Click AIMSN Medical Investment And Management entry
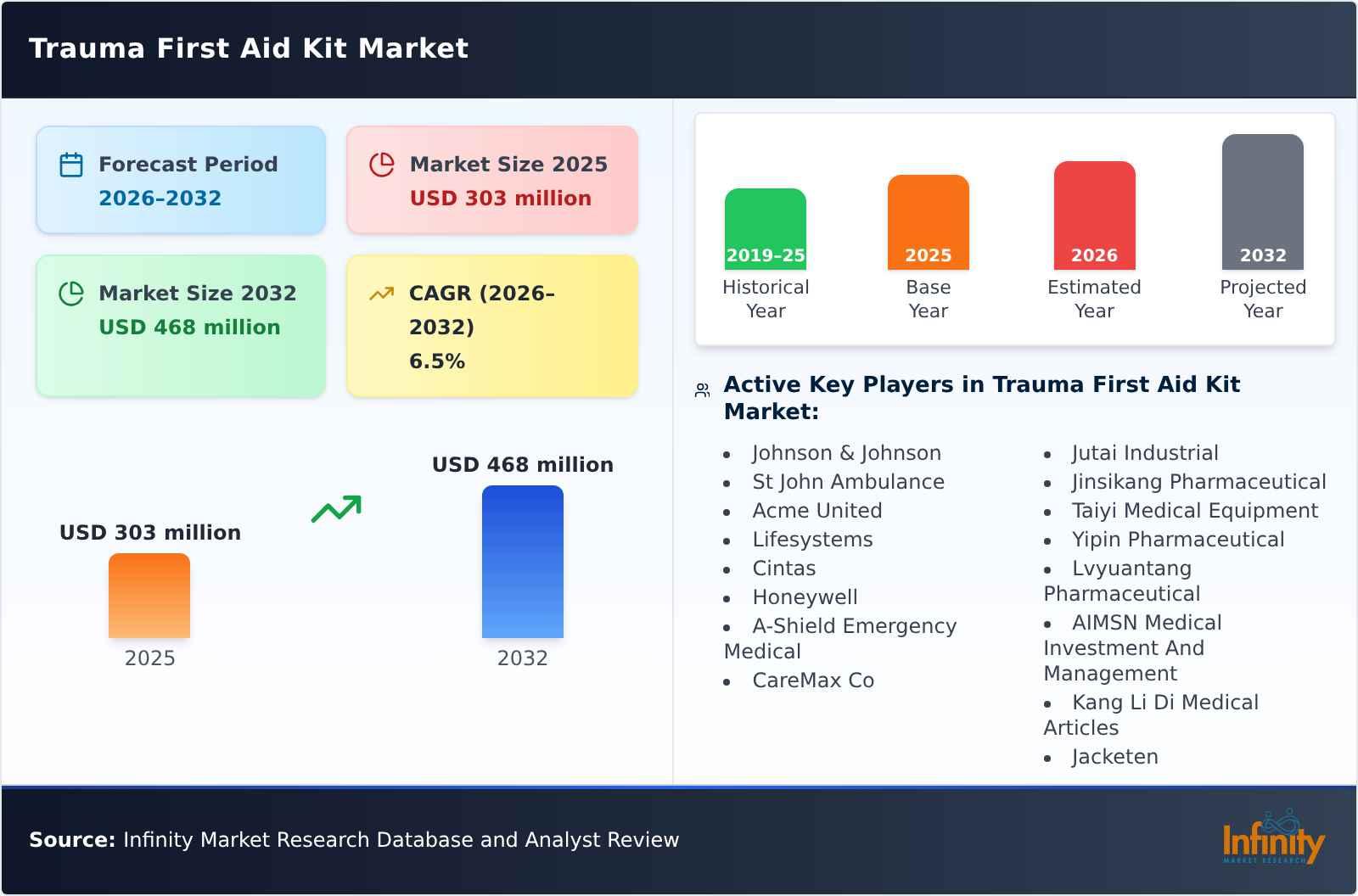The height and width of the screenshot is (896, 1358). coord(1132,648)
